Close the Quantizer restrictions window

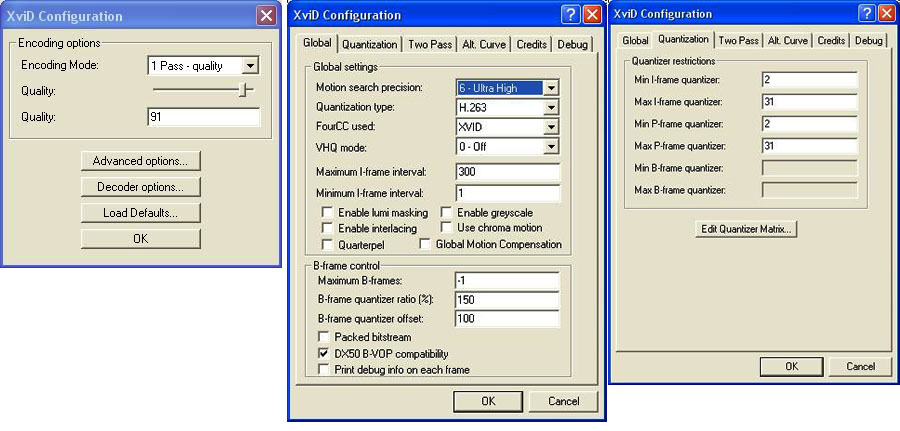(x=887, y=14)
